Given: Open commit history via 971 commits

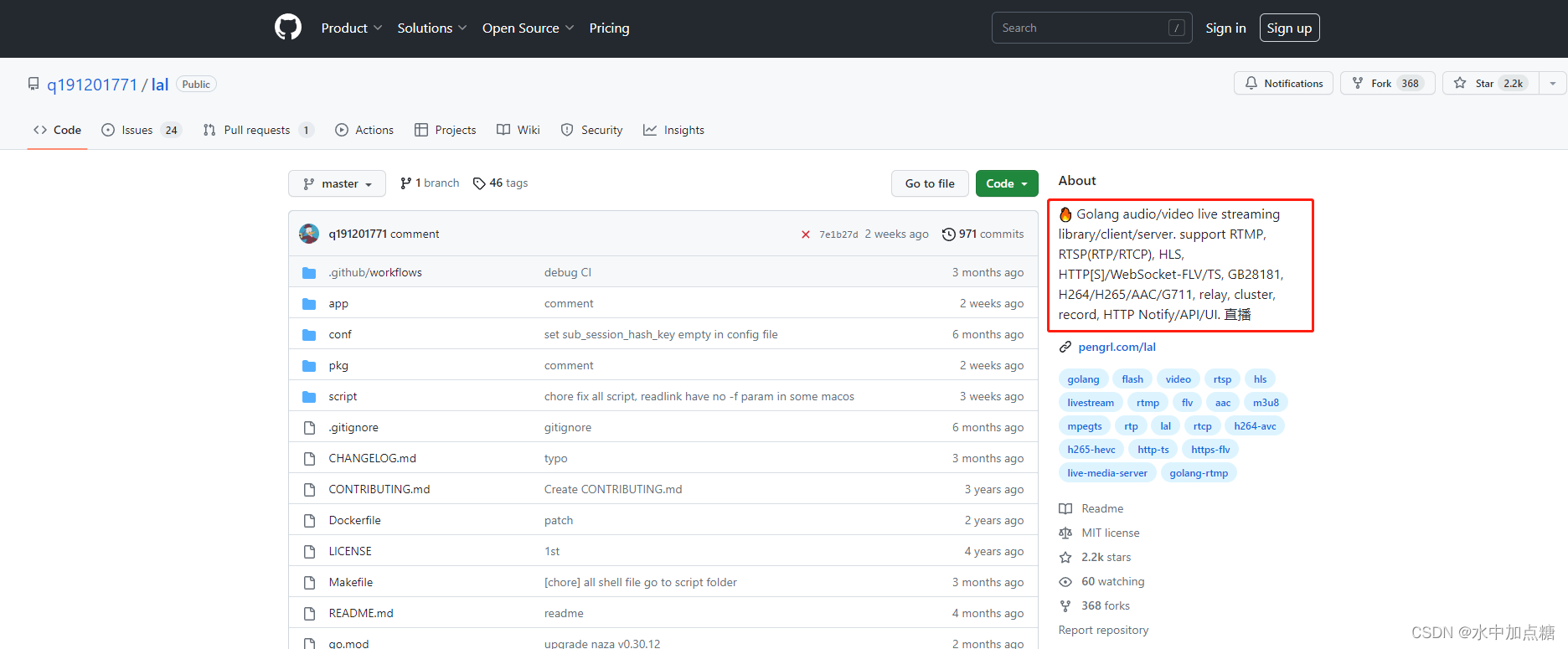Looking at the screenshot, I should tap(983, 234).
